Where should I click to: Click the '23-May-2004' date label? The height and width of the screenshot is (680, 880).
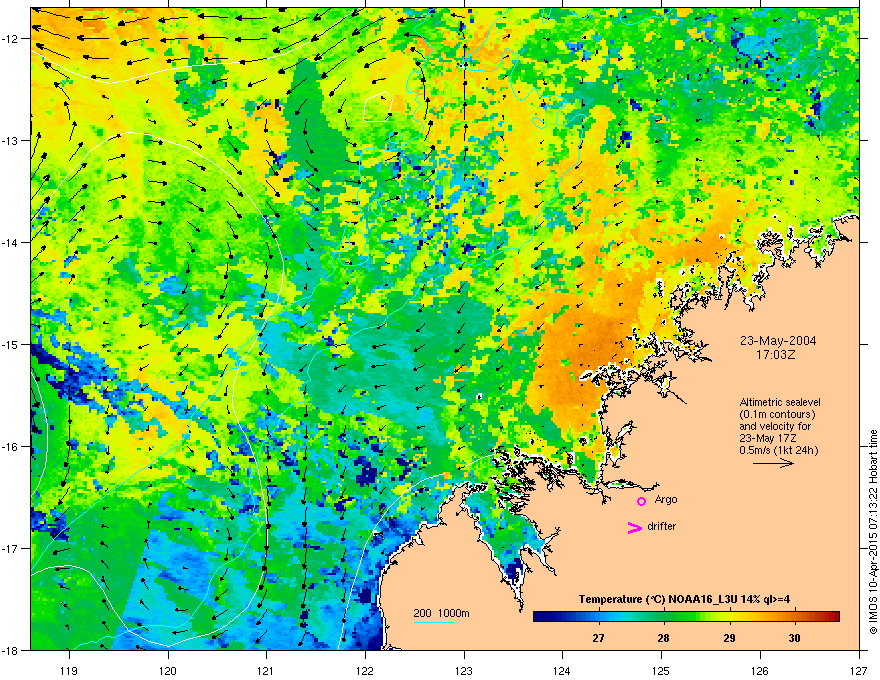pyautogui.click(x=778, y=341)
